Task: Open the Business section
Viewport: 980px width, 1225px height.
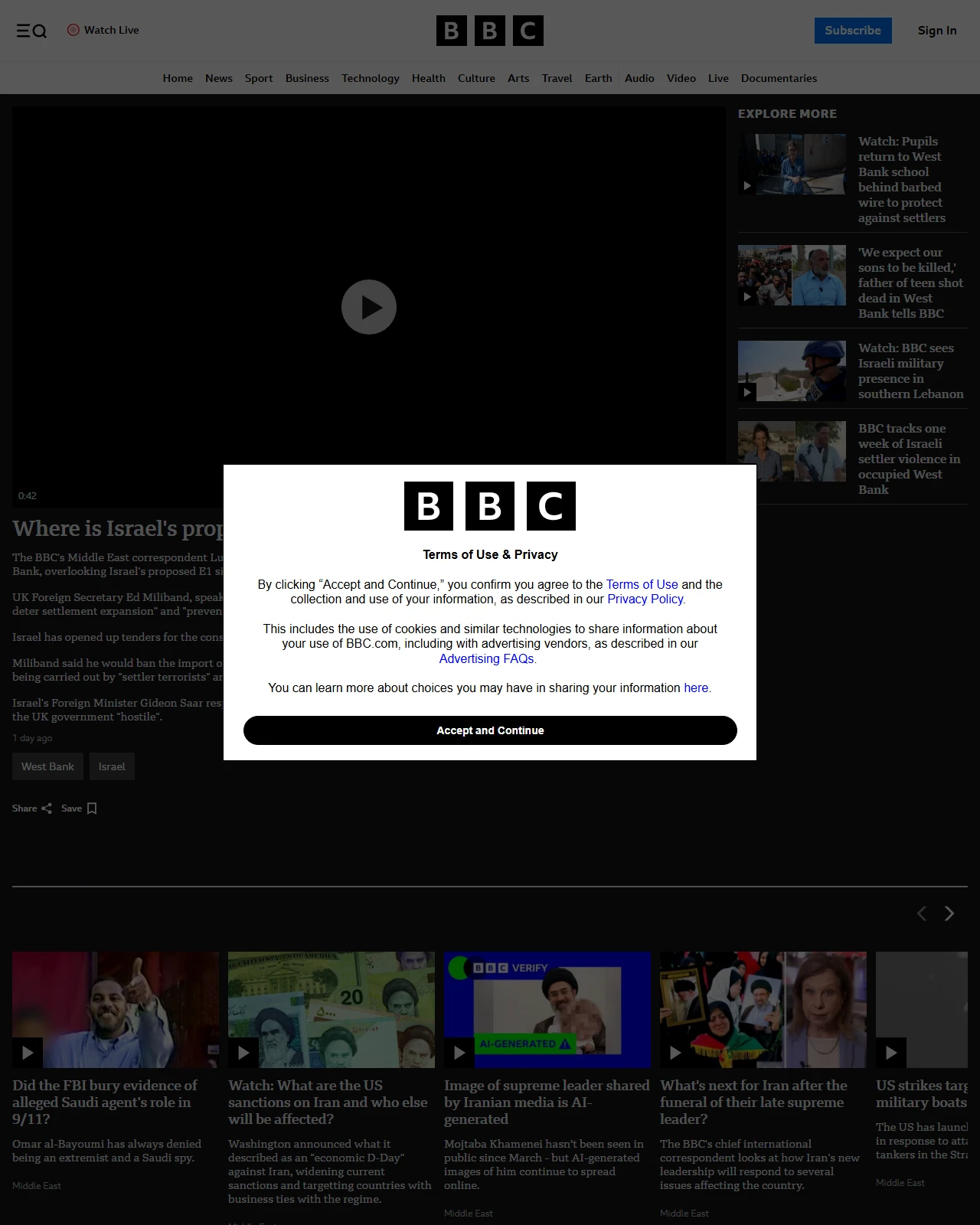Action: tap(307, 78)
